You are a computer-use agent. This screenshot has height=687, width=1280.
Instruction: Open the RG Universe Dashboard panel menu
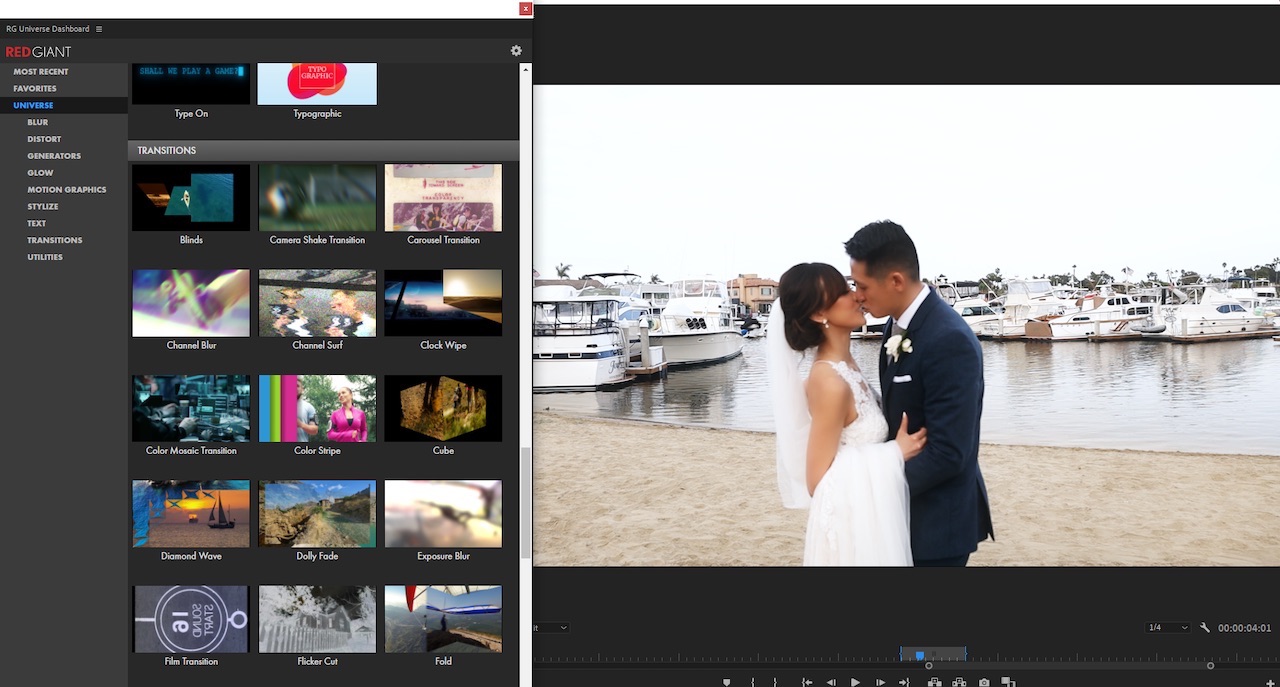97,29
